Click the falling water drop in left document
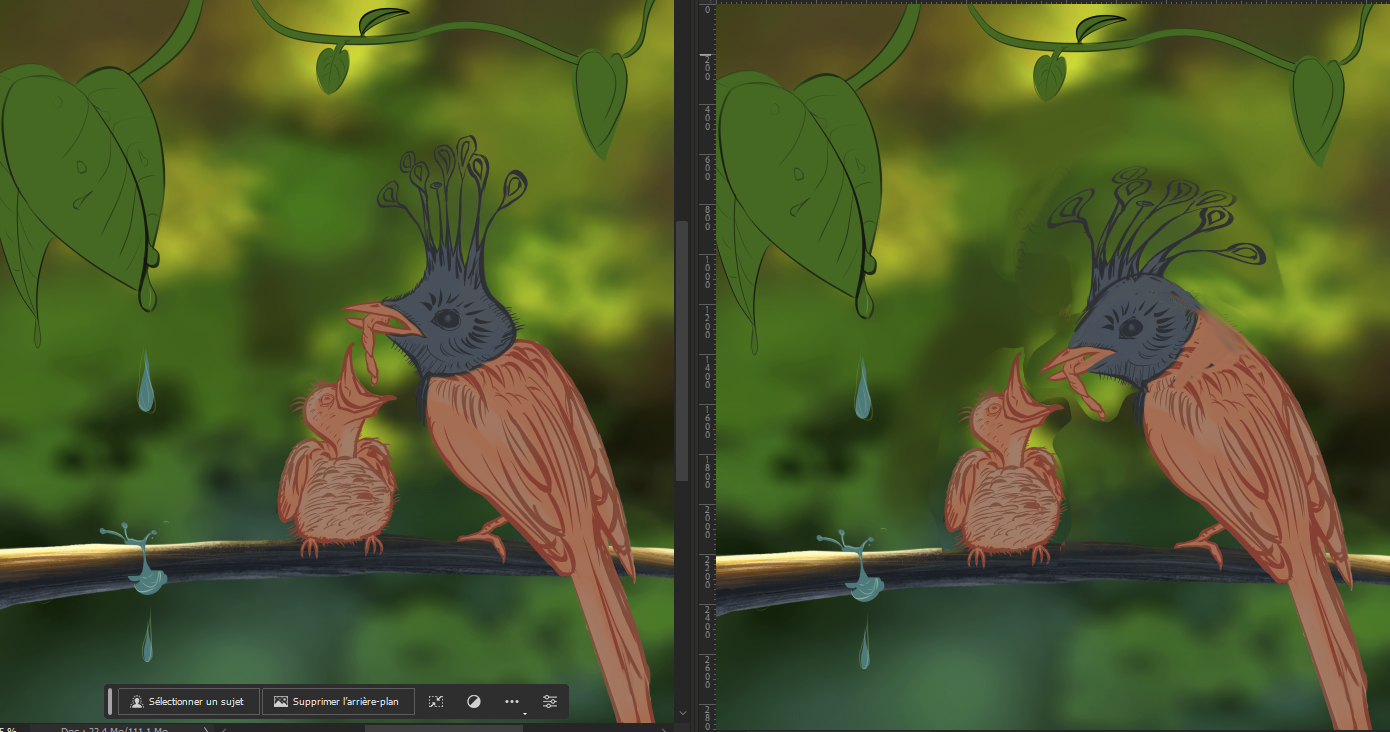 146,383
